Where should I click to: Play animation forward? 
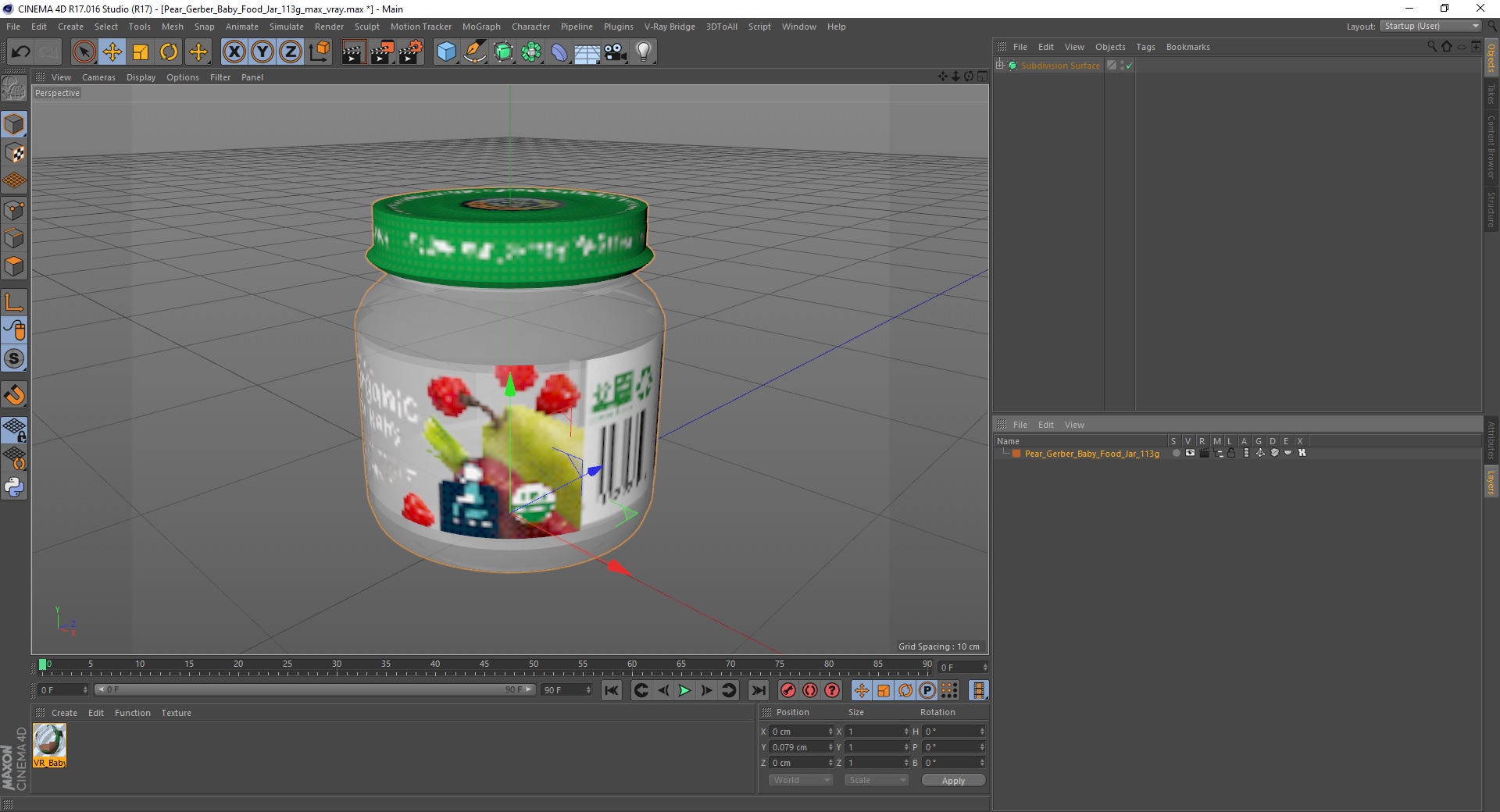point(684,690)
